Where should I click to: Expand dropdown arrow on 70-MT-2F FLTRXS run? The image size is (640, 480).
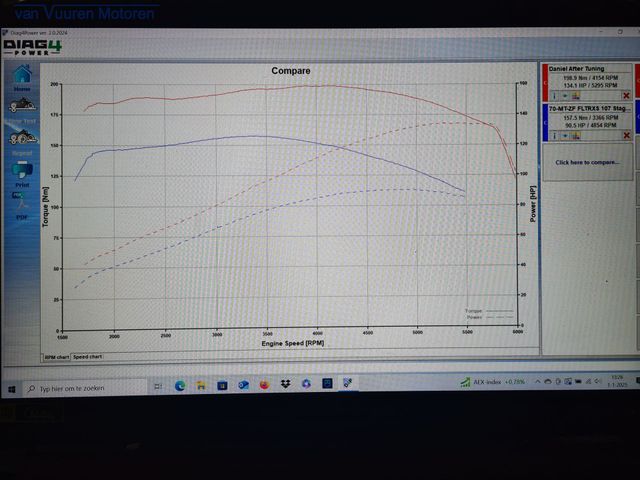pos(563,135)
